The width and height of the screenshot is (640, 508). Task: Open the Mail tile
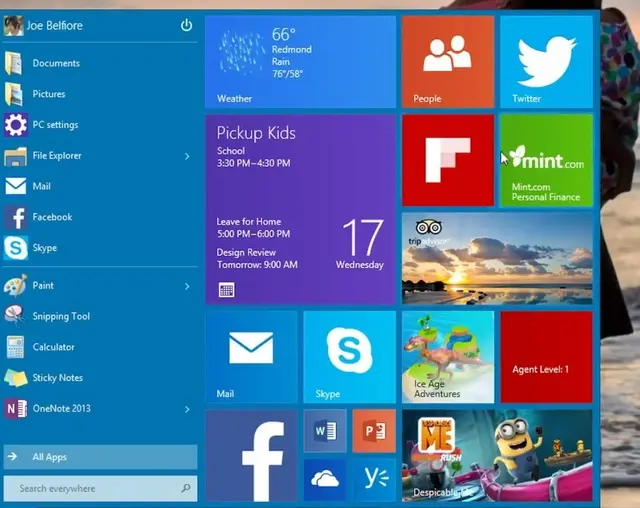(251, 357)
